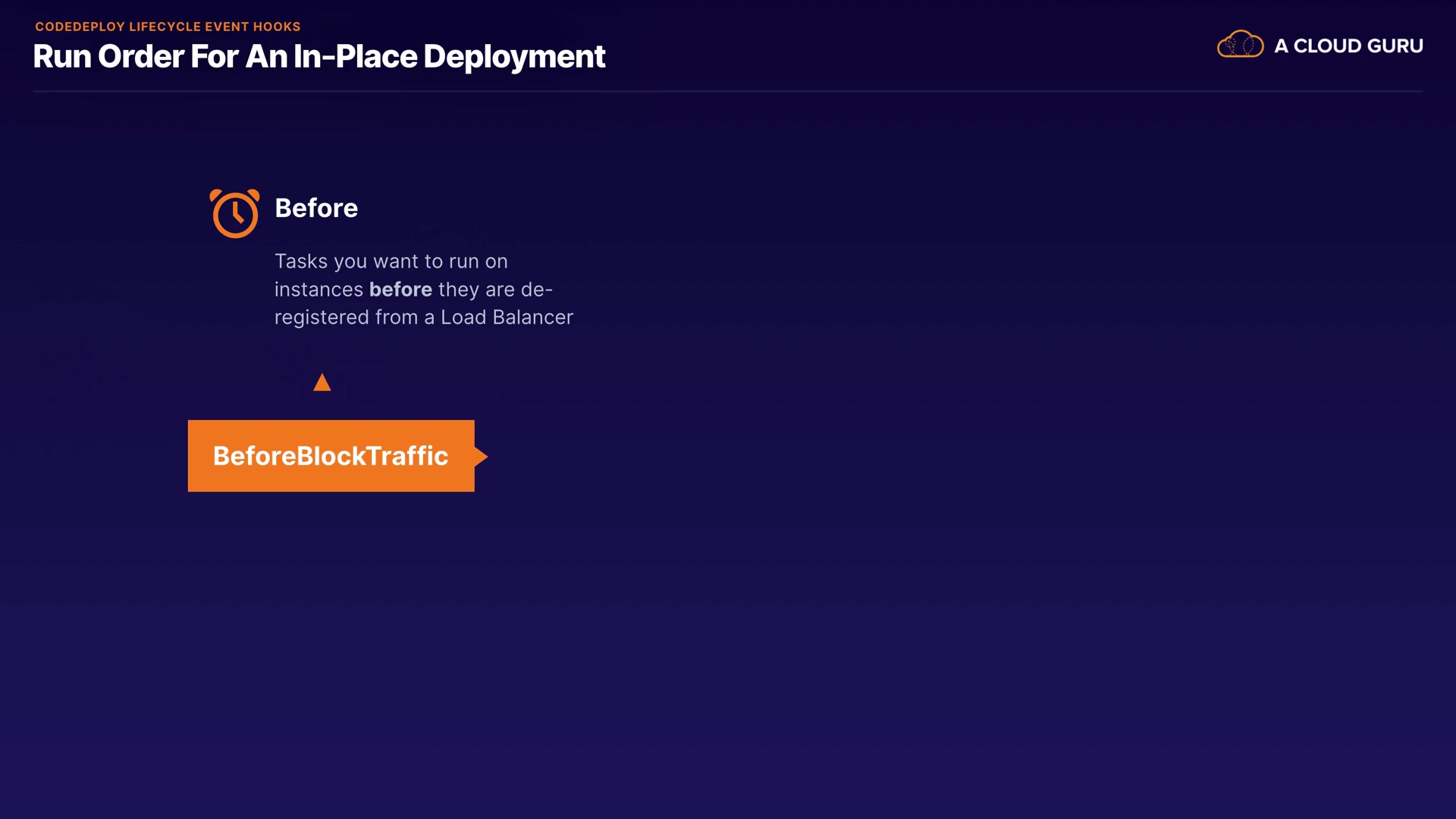The image size is (1456, 819).
Task: Click the word "LIFECYCLE" in the subtitle
Action: coord(165,27)
